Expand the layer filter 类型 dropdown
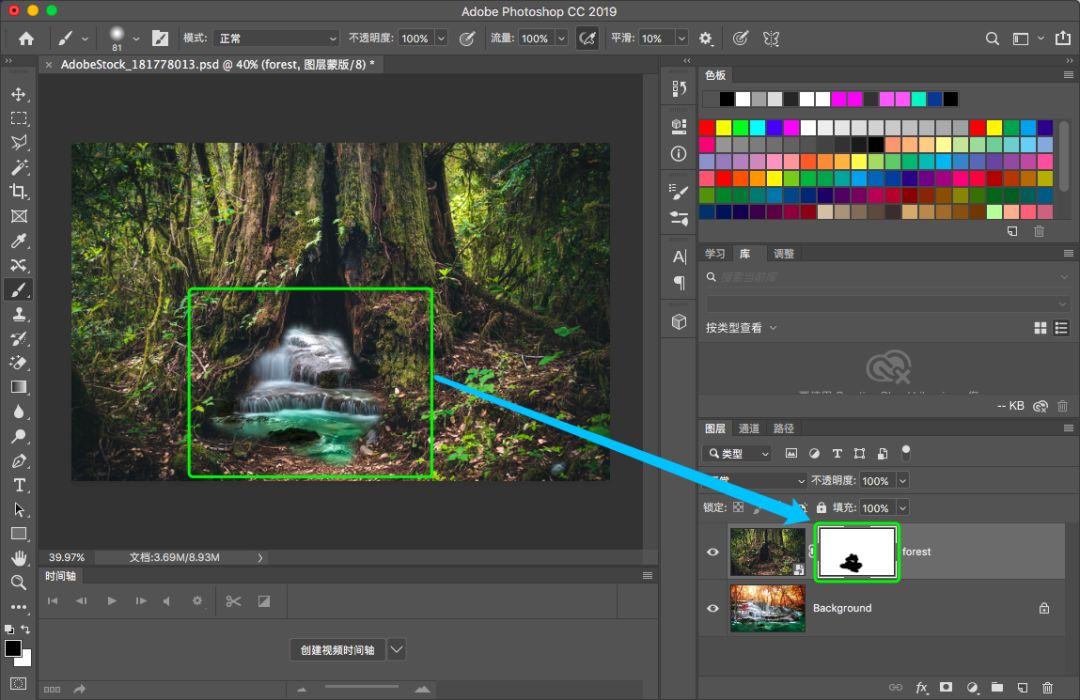This screenshot has height=700, width=1080. pos(738,454)
